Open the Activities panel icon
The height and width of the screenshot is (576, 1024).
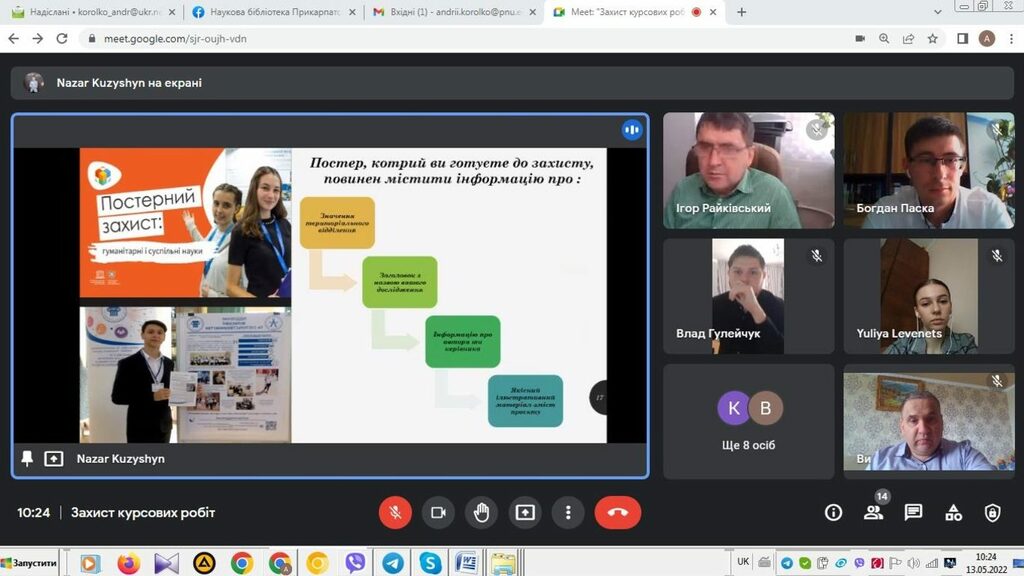[x=953, y=513]
